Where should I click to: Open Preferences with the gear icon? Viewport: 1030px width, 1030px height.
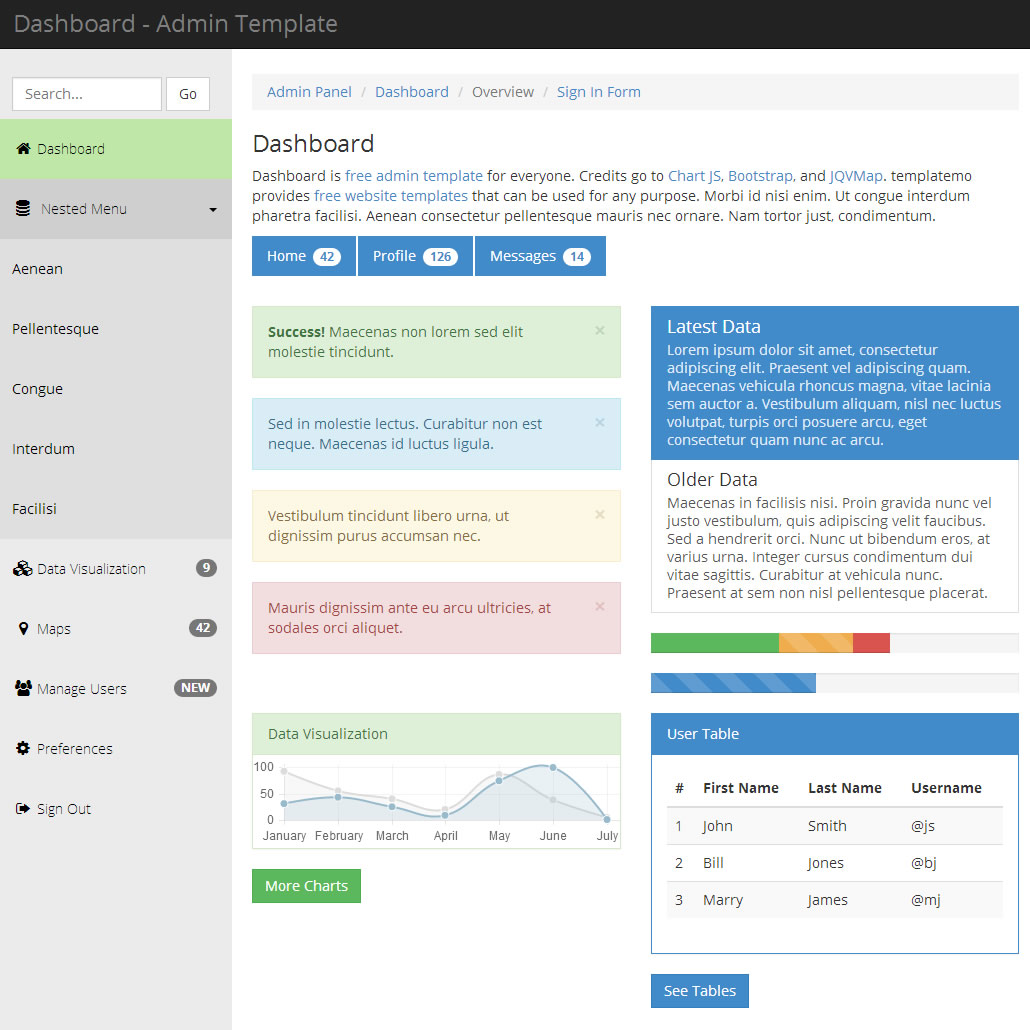[x=22, y=748]
